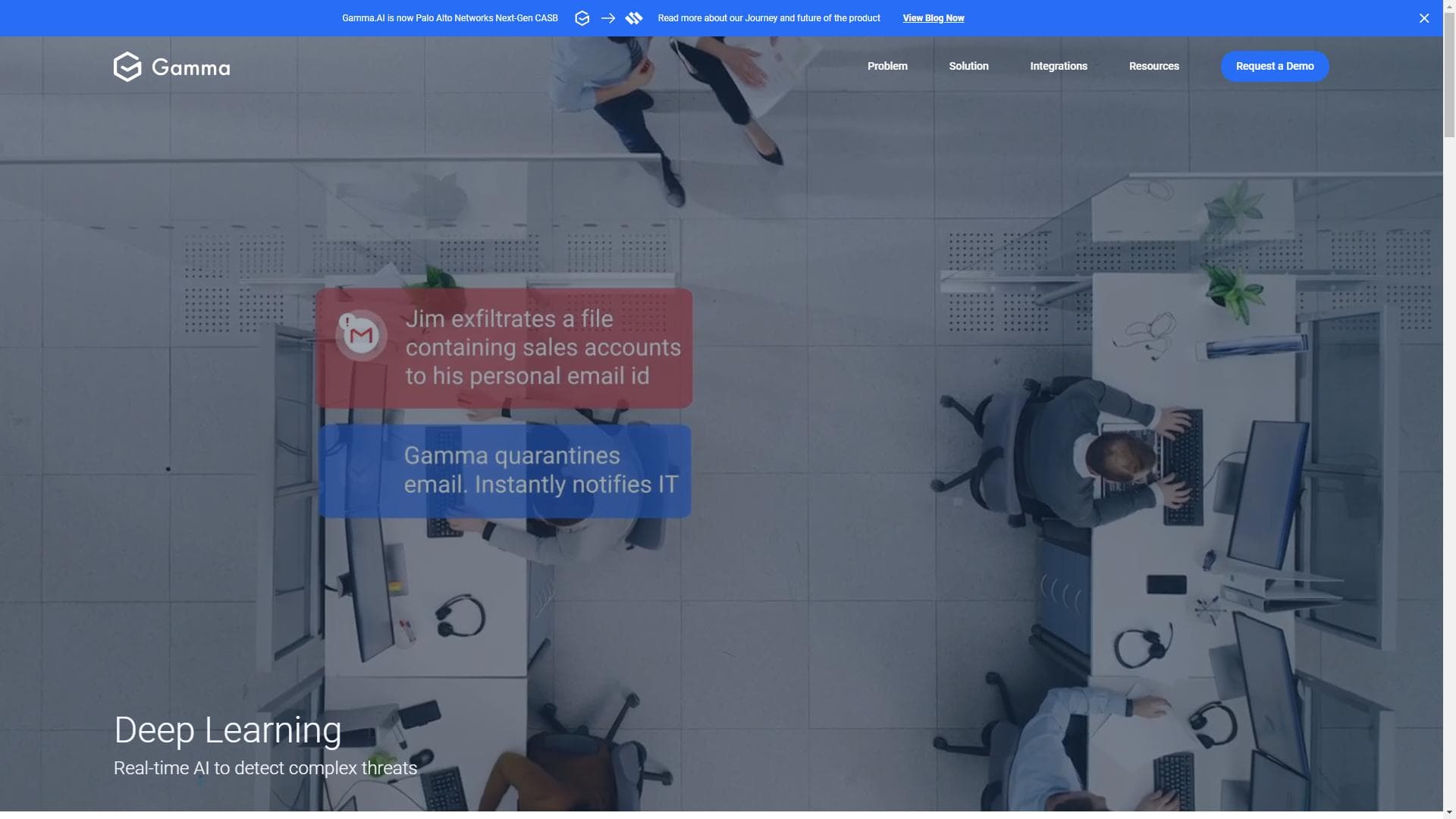The width and height of the screenshot is (1456, 819).
Task: Click the Gamma wordmark text in header
Action: coord(190,67)
